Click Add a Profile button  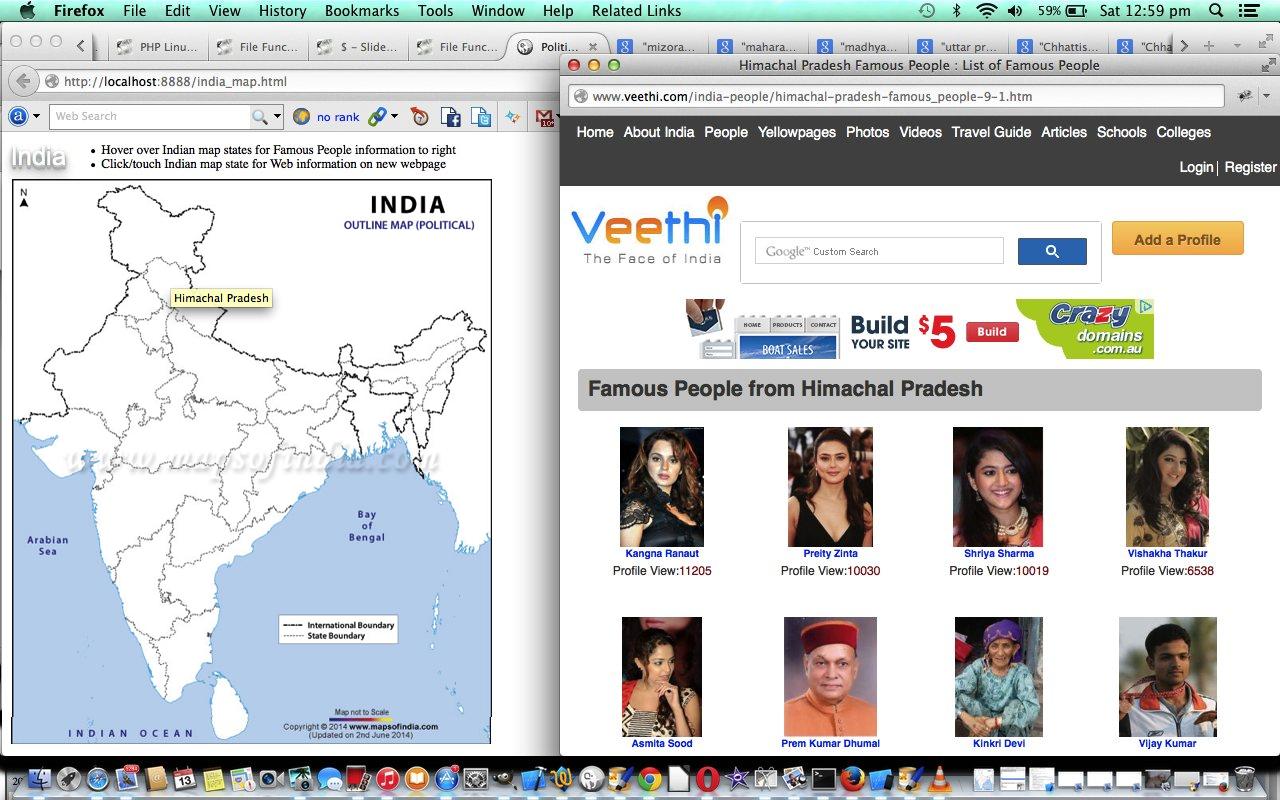point(1177,239)
